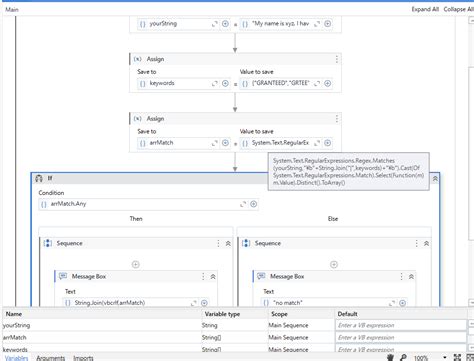The image size is (474, 361).
Task: Switch to the Imports tab
Action: (83, 358)
